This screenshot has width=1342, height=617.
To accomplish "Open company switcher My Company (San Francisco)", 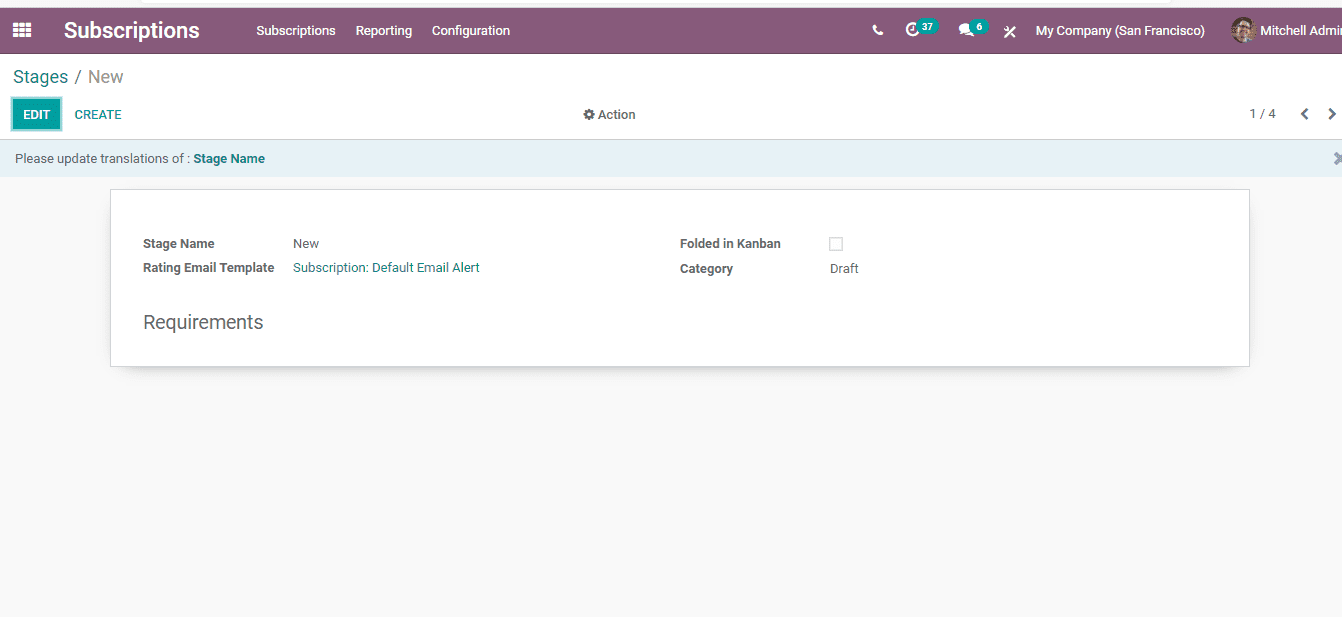I will pyautogui.click(x=1120, y=31).
